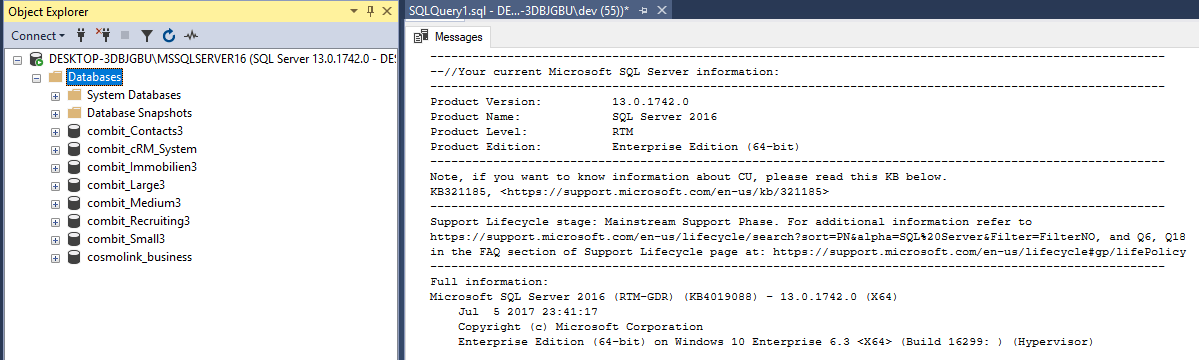
Task: Click the Stop square toolbar icon
Action: pyautogui.click(x=125, y=36)
